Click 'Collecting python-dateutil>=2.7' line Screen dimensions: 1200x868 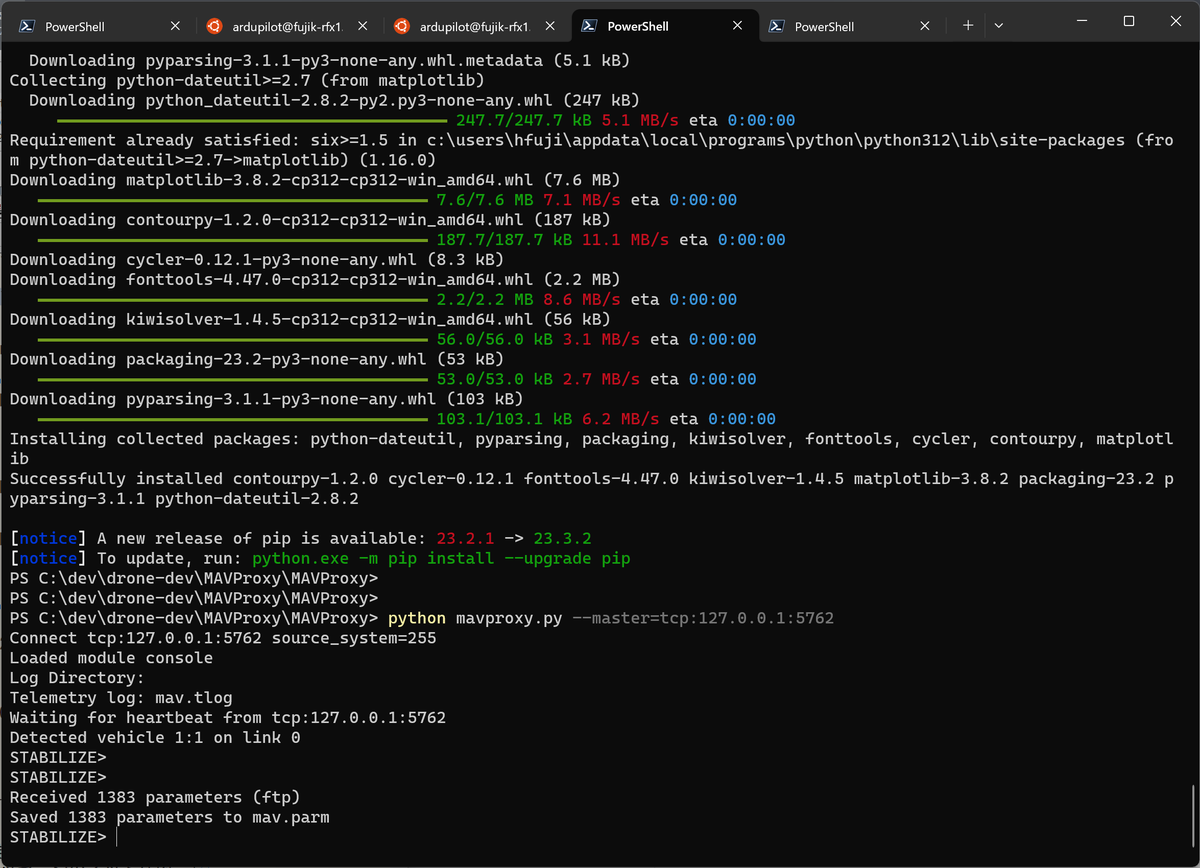pos(247,80)
